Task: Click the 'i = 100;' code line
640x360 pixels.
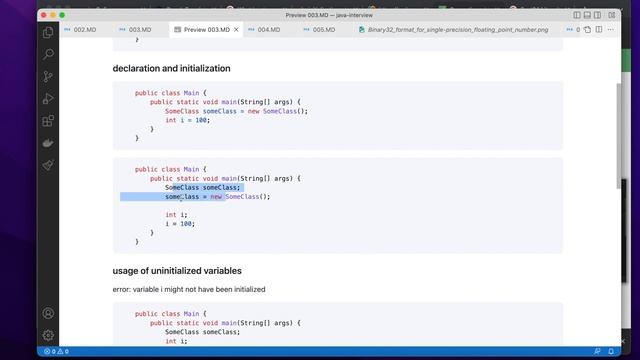Action: (x=180, y=224)
